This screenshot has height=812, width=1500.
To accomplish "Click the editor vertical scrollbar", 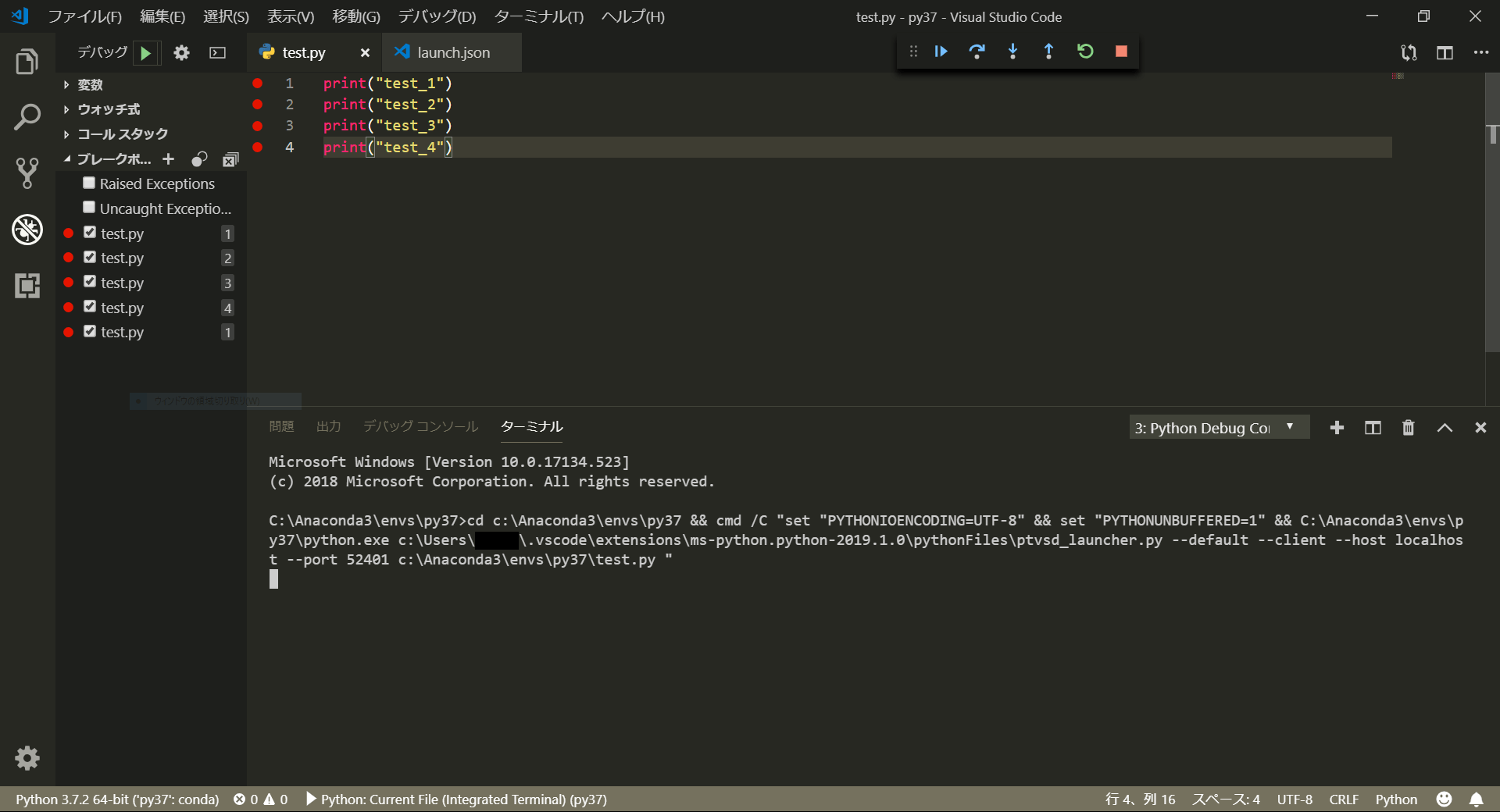I will point(1492,212).
